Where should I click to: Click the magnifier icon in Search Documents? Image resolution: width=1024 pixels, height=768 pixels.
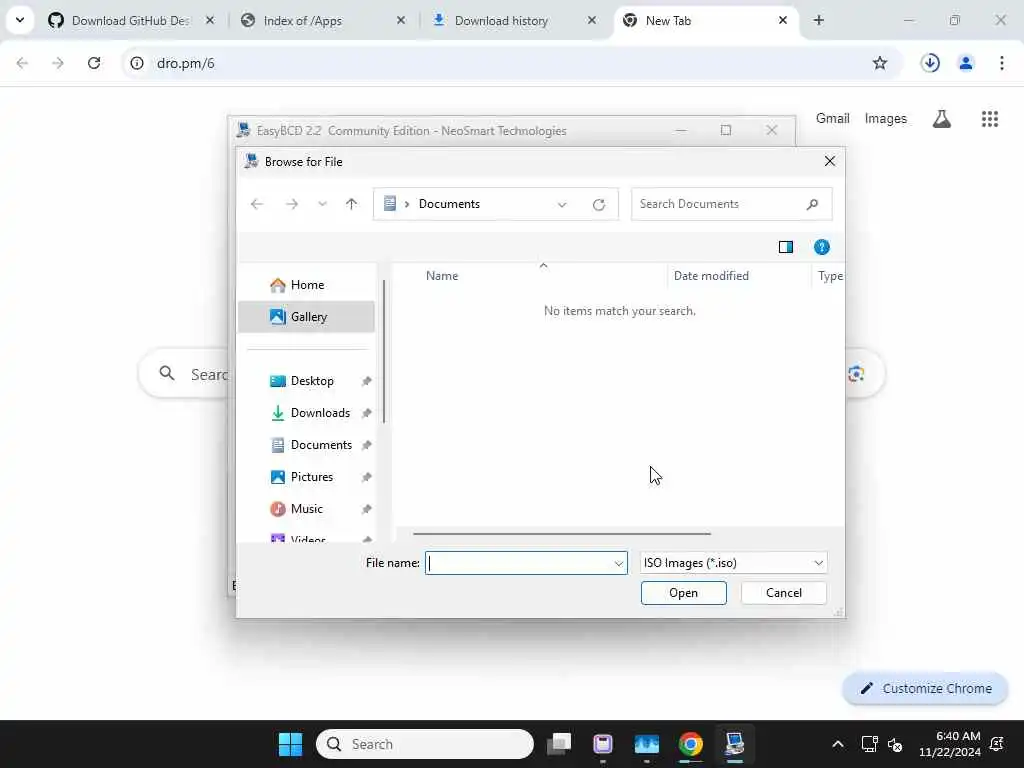[x=812, y=204]
